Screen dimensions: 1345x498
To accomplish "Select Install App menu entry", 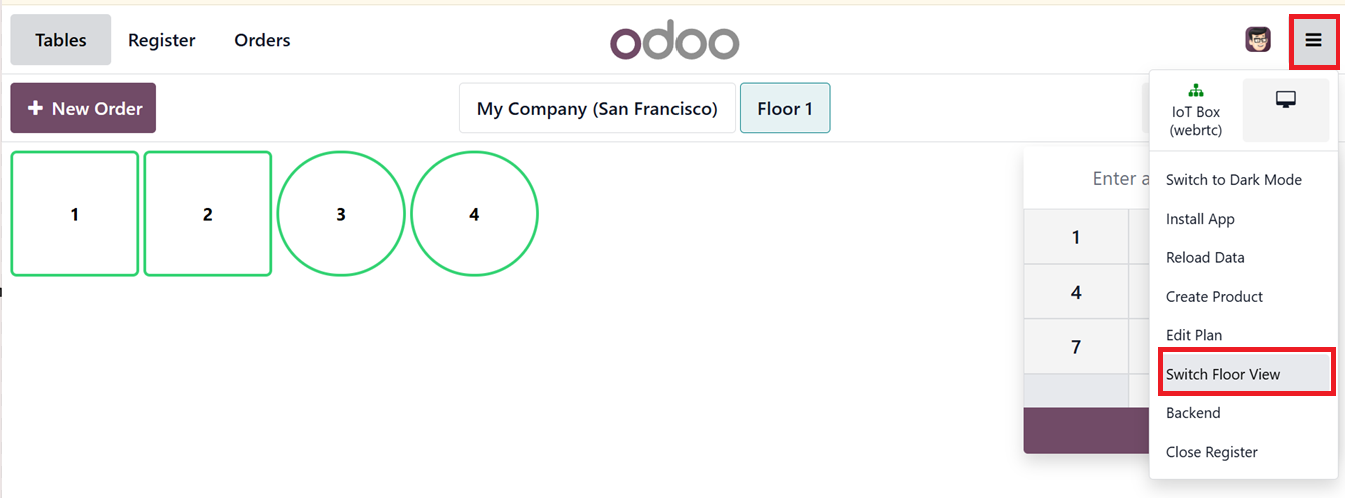I will point(1200,219).
